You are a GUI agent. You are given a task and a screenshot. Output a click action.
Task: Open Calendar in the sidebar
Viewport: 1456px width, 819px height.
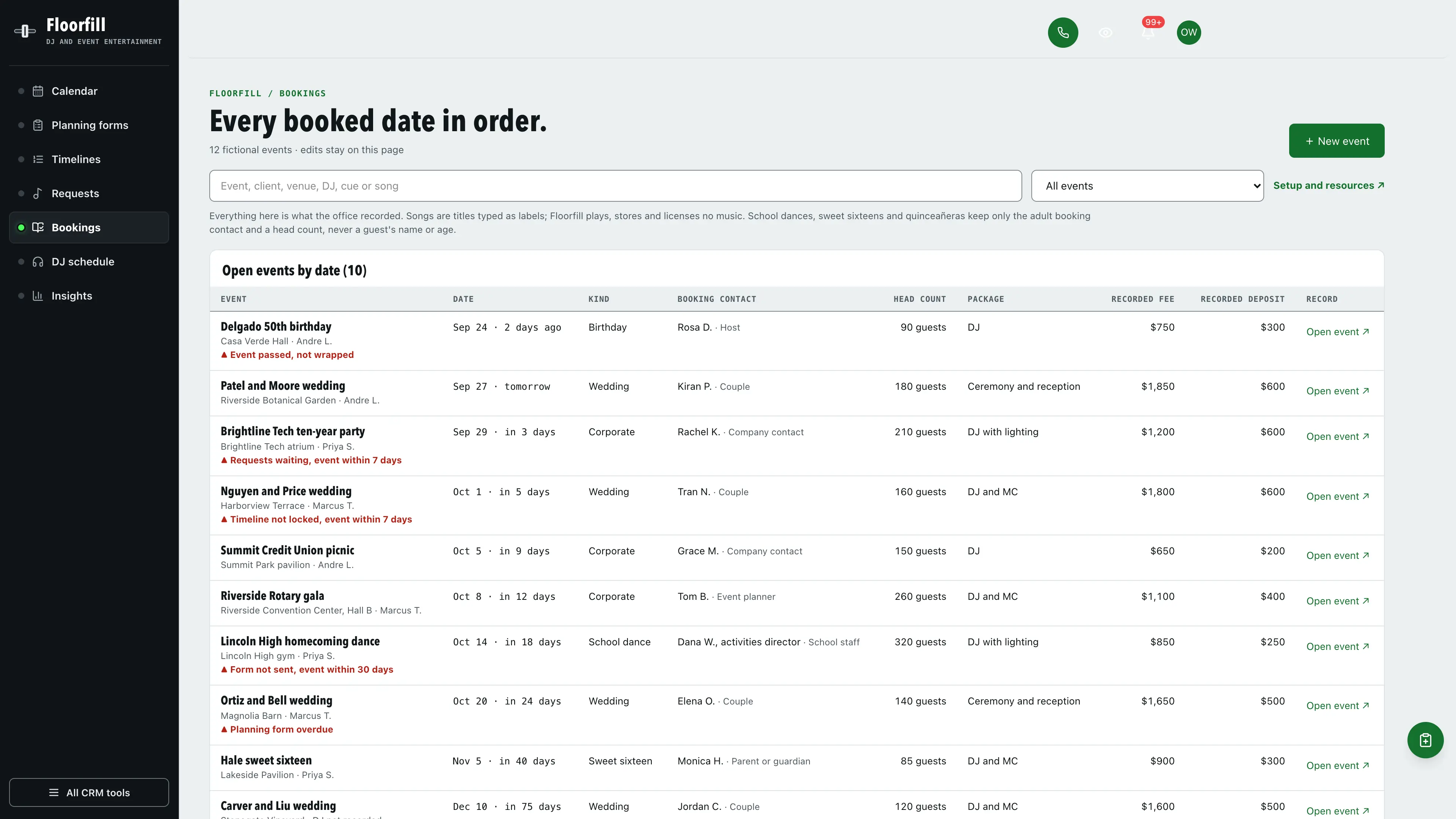point(89,91)
